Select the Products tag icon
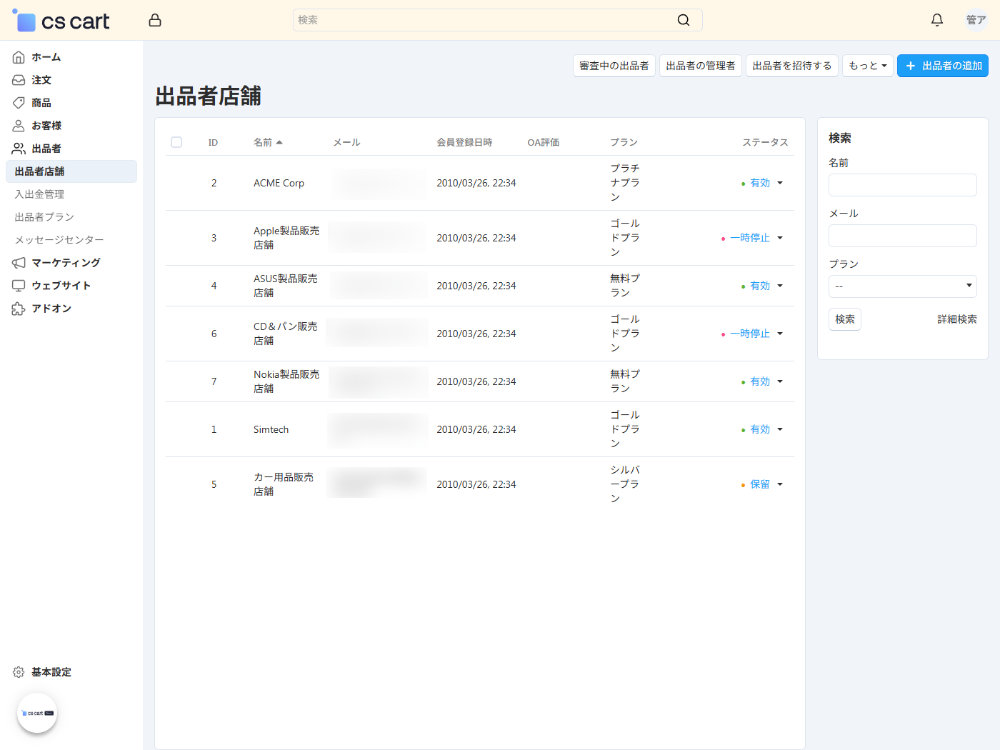The image size is (1000, 750). pyautogui.click(x=18, y=103)
